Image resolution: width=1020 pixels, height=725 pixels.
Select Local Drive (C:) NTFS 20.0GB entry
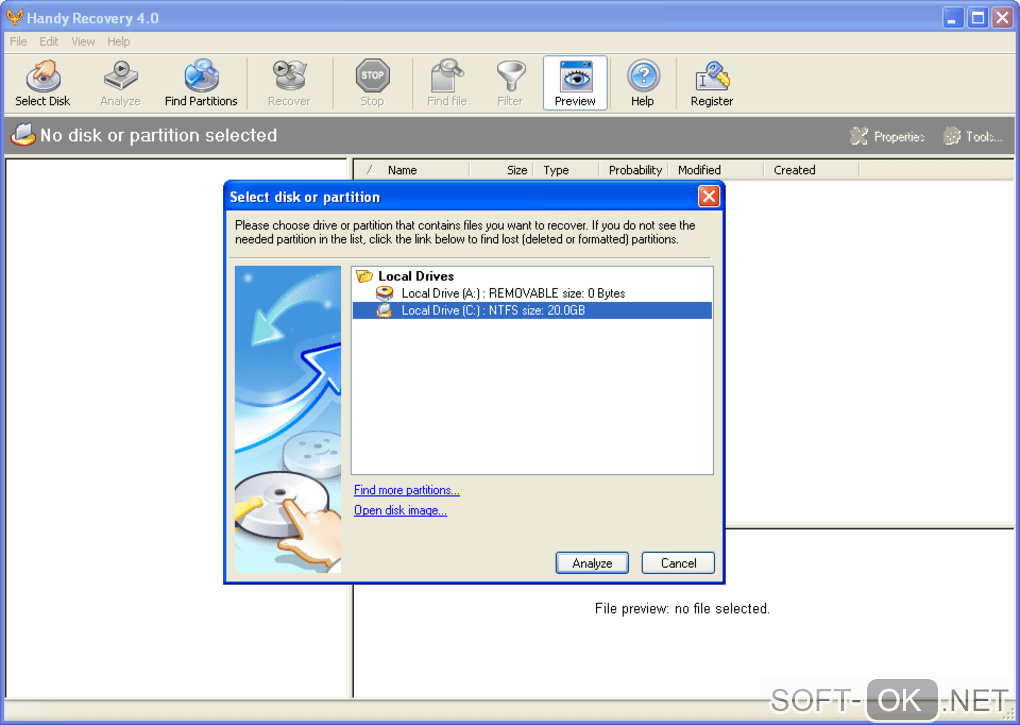pos(532,310)
